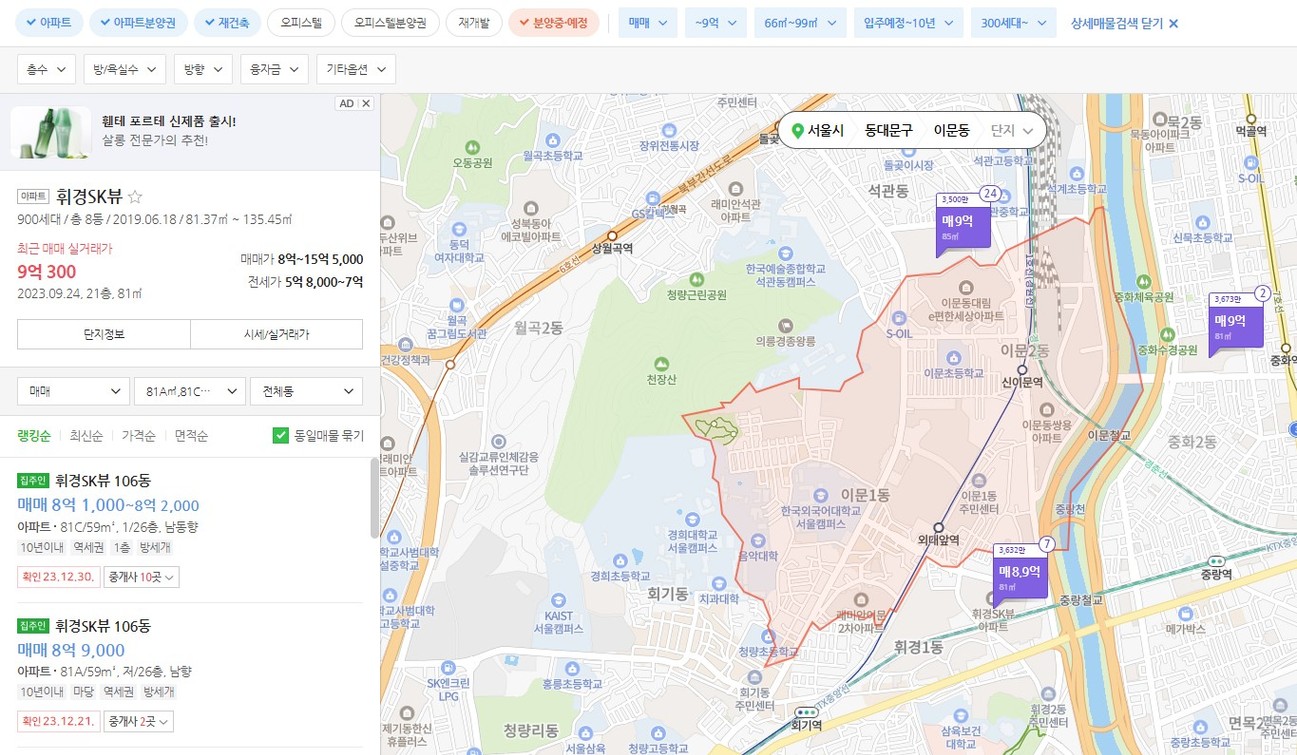
Task: Click the 상월곡역 station marker
Action: [x=613, y=236]
